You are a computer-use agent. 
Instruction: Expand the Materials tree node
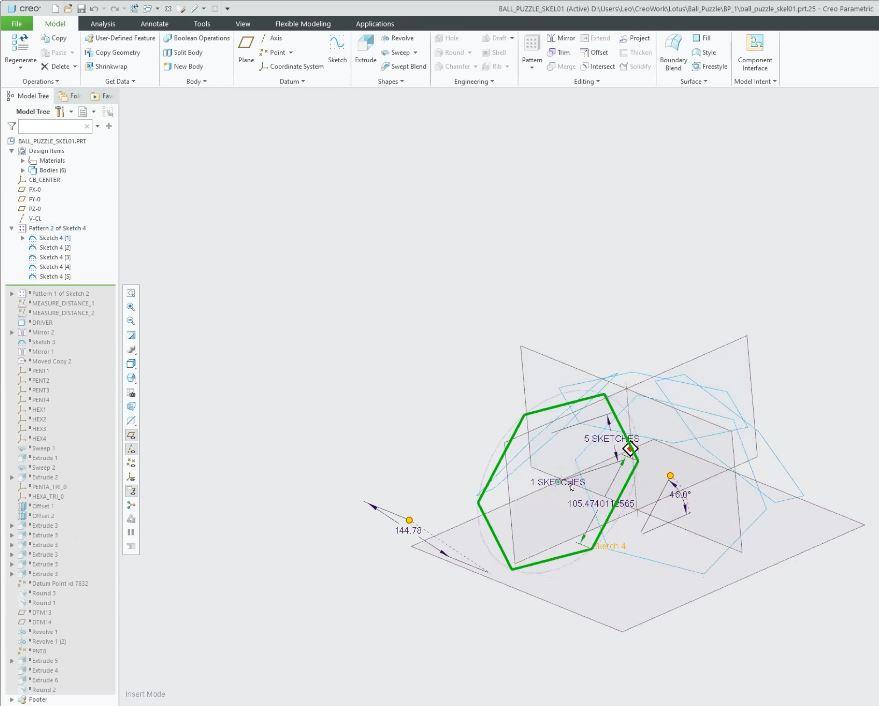[x=23, y=160]
